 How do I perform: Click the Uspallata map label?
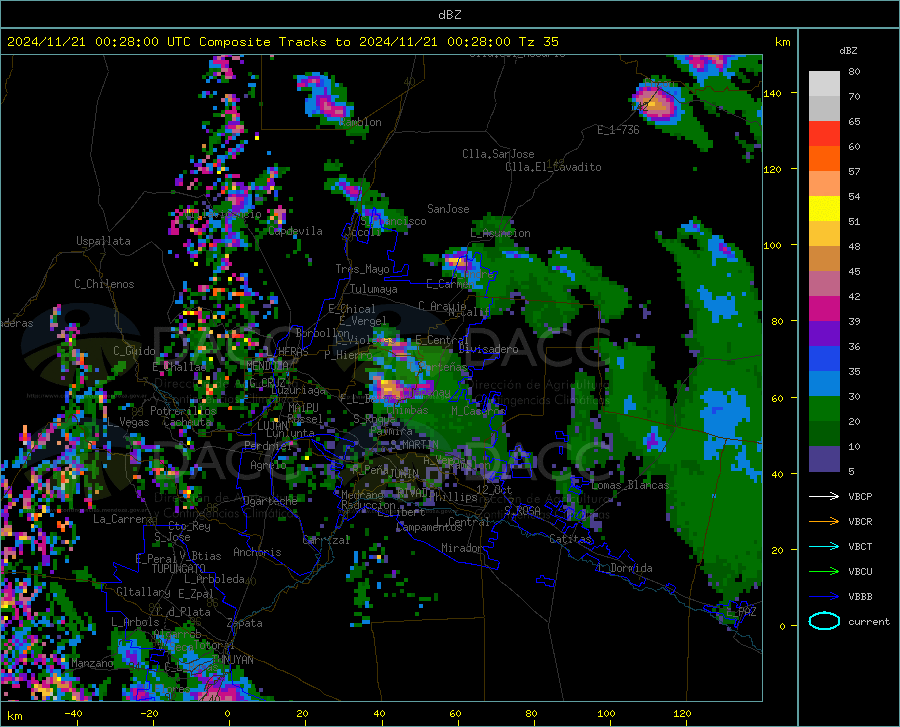coord(103,241)
